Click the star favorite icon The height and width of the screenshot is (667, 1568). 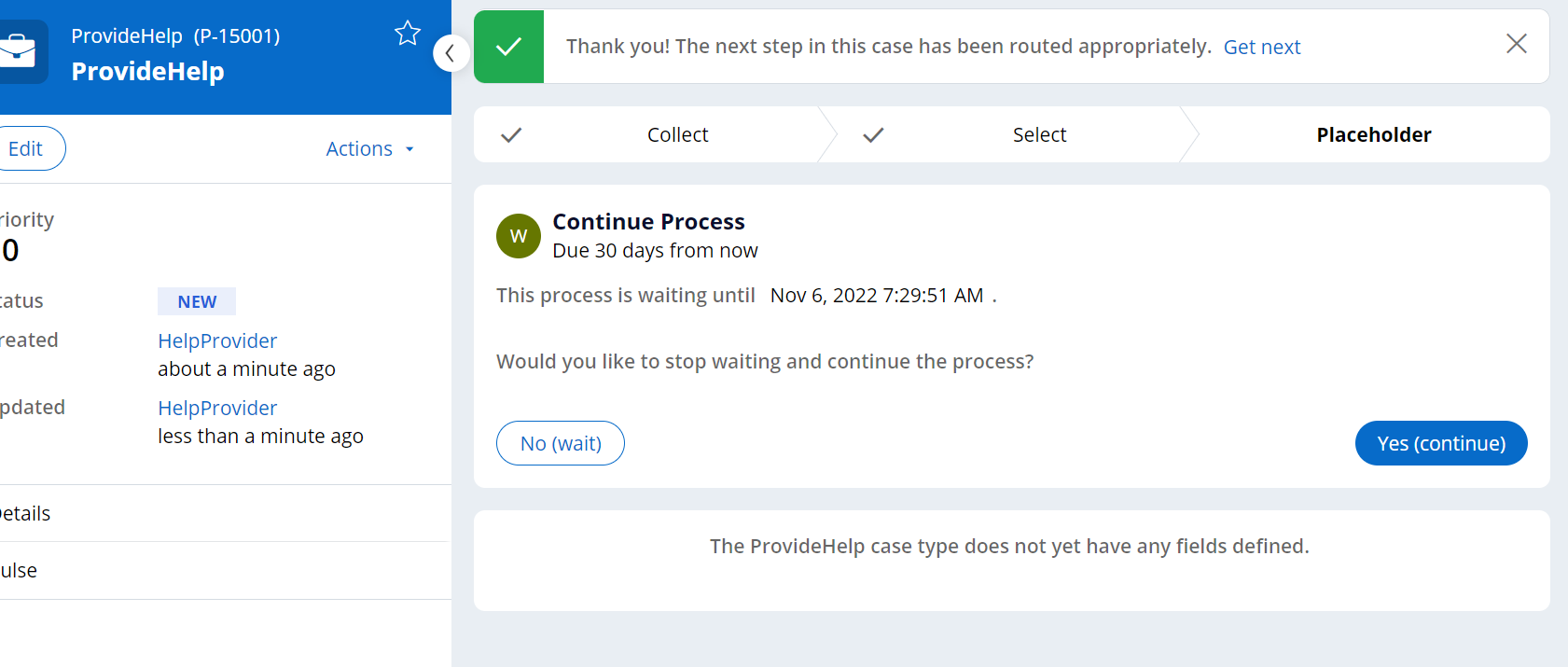408,34
